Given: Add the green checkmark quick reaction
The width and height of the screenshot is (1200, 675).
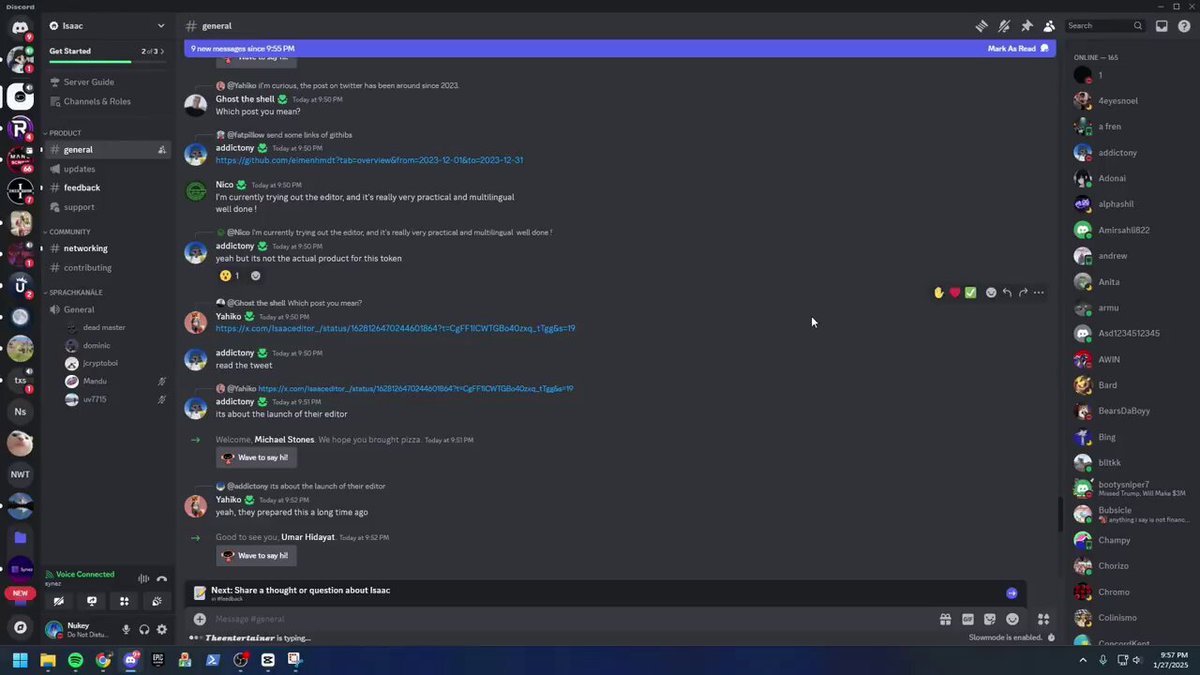Looking at the screenshot, I should pyautogui.click(x=970, y=293).
